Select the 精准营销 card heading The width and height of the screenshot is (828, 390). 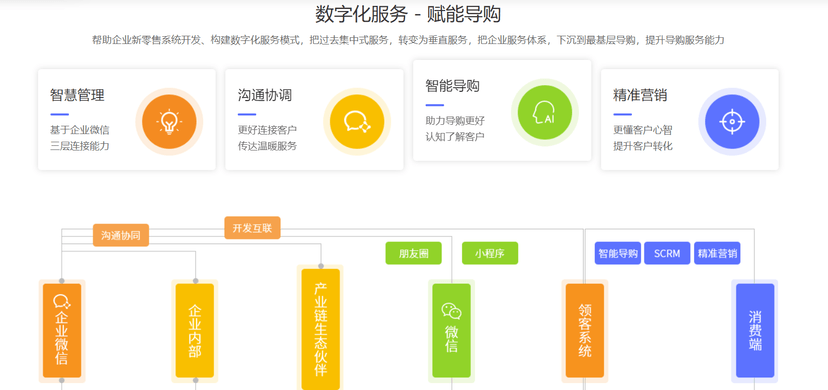(640, 96)
